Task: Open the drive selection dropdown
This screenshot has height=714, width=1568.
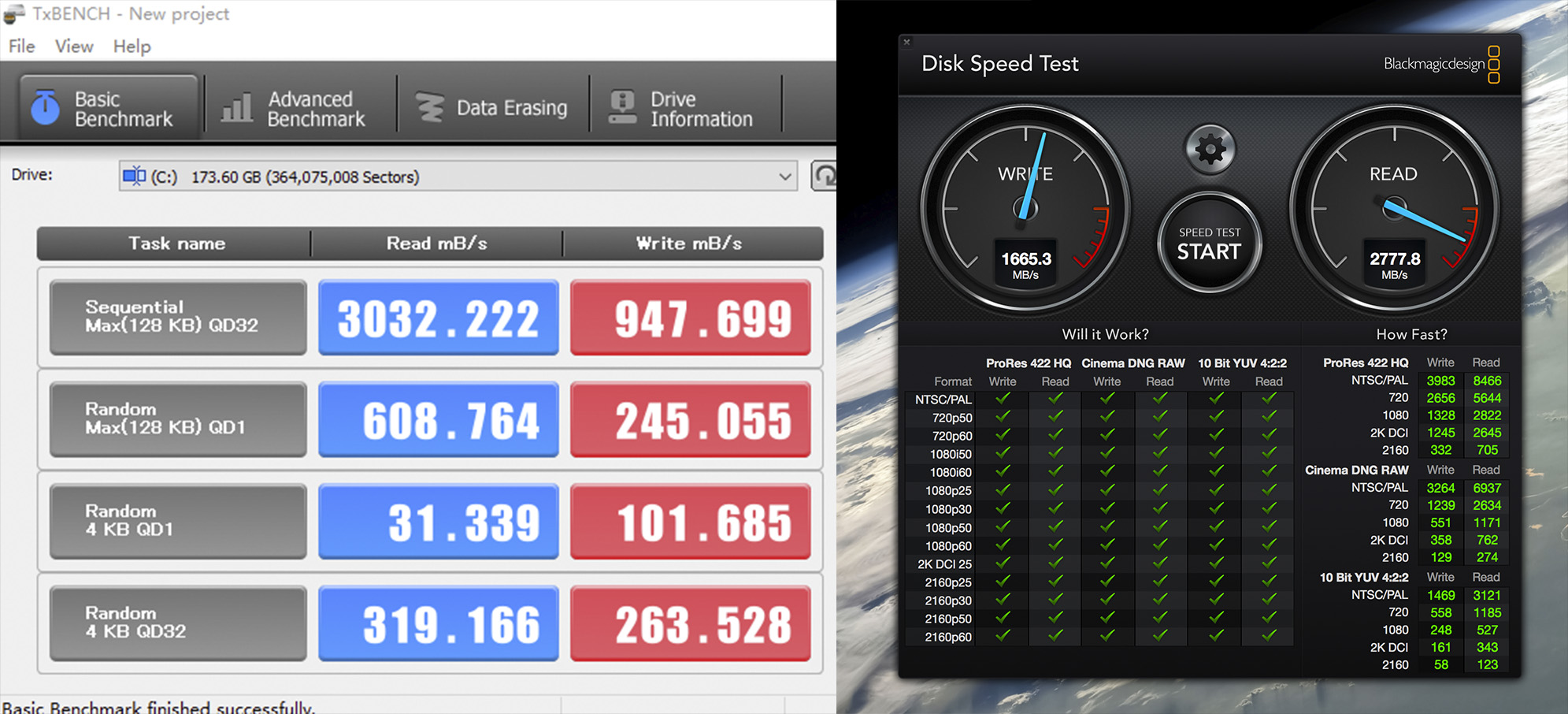Action: [x=784, y=177]
